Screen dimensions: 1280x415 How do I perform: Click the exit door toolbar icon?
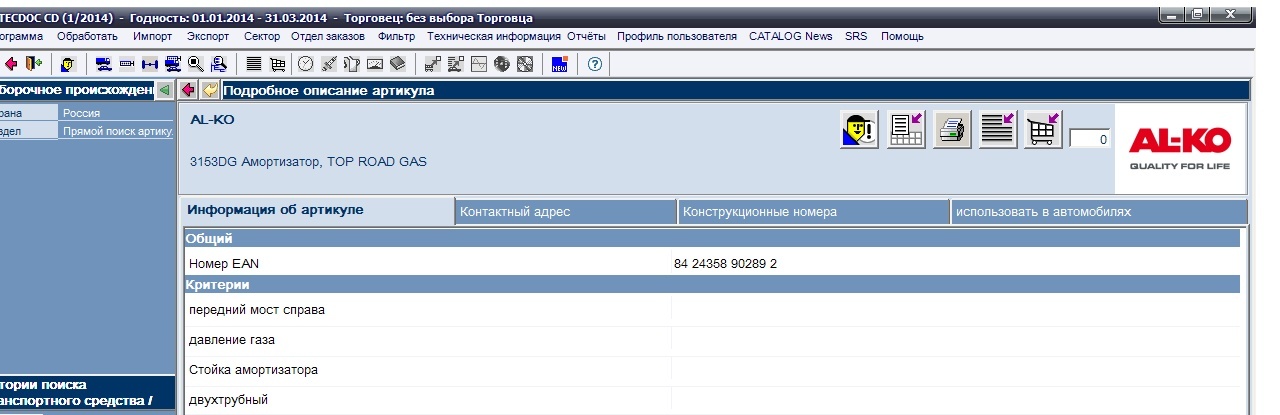click(35, 64)
